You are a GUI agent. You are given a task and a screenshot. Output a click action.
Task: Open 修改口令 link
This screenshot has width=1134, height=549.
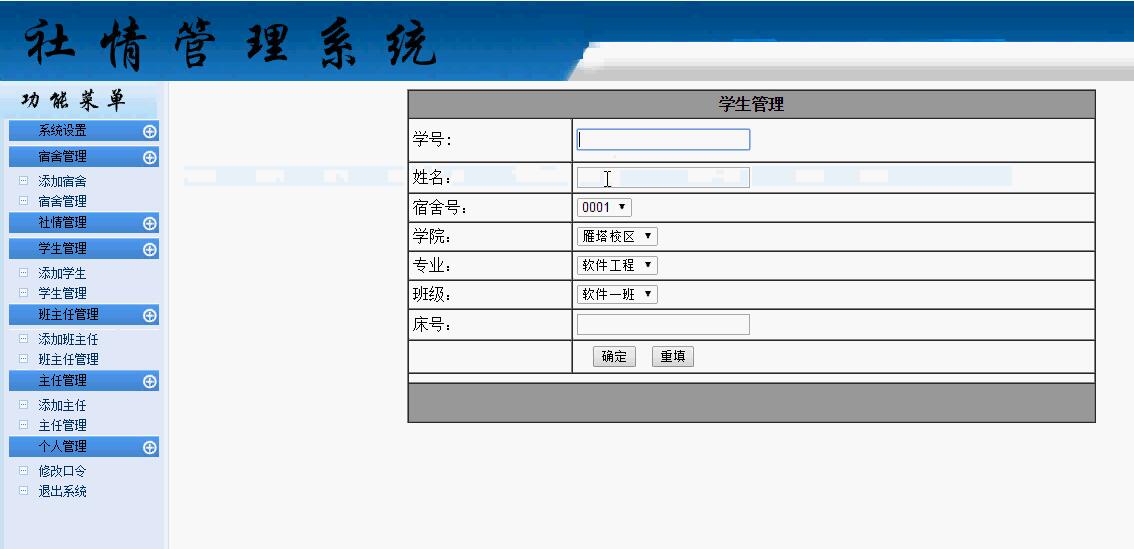coord(62,471)
